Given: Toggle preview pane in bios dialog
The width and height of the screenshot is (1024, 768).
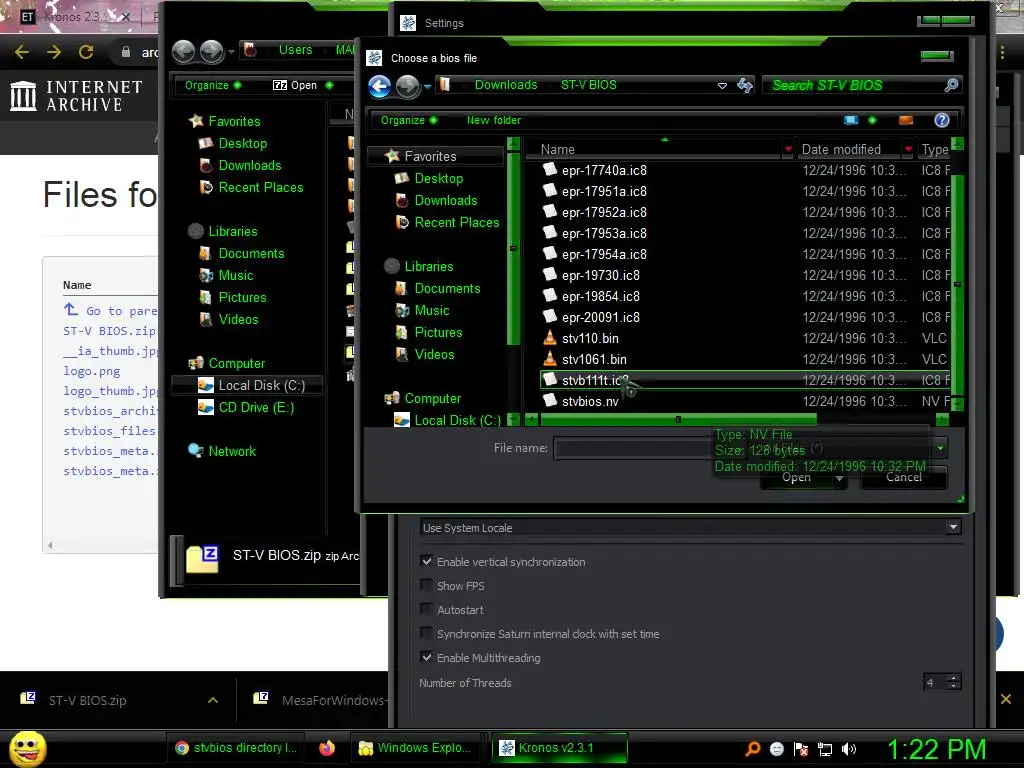Looking at the screenshot, I should coord(906,120).
